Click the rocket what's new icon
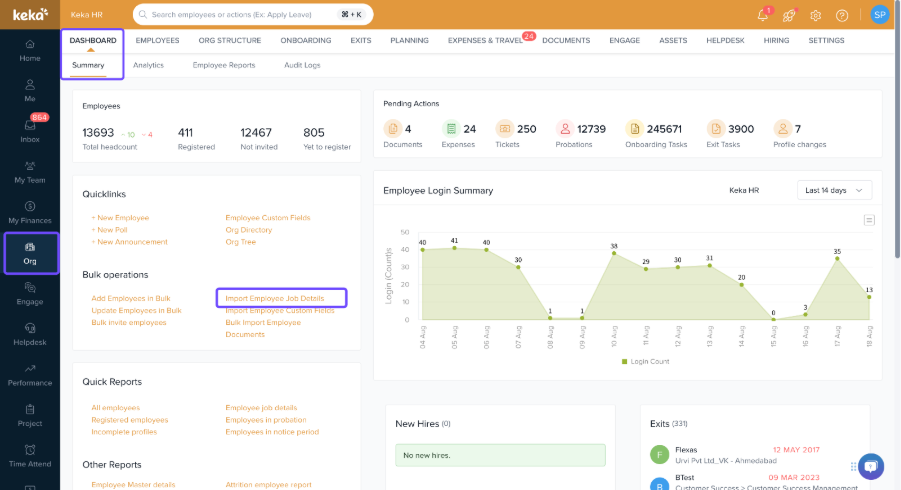The image size is (901, 490). click(789, 16)
